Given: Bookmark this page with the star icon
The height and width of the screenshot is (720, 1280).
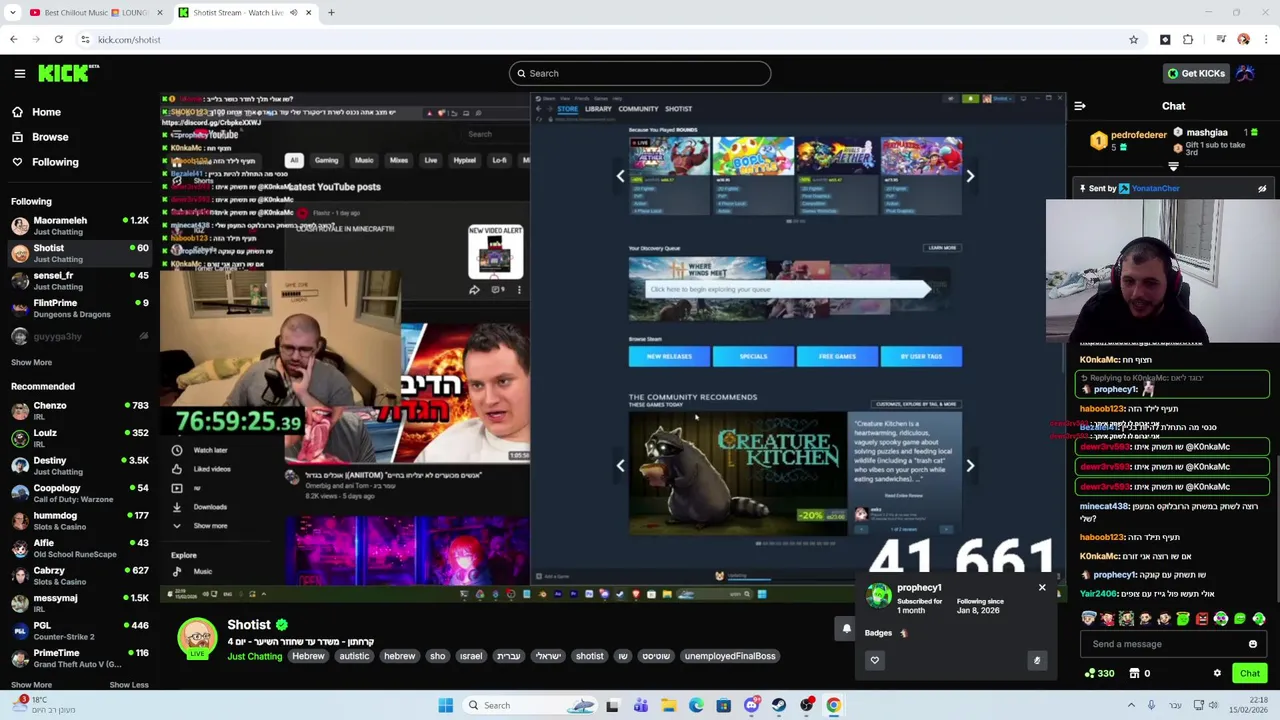Looking at the screenshot, I should click(x=1133, y=40).
